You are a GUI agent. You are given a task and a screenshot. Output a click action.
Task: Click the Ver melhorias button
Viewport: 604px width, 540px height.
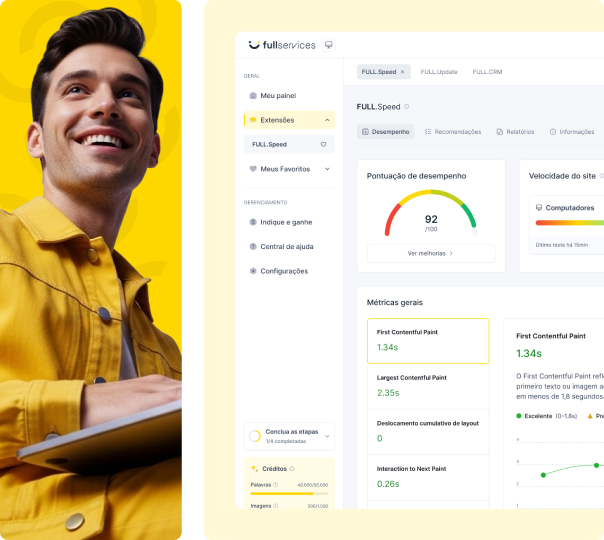[x=430, y=253]
